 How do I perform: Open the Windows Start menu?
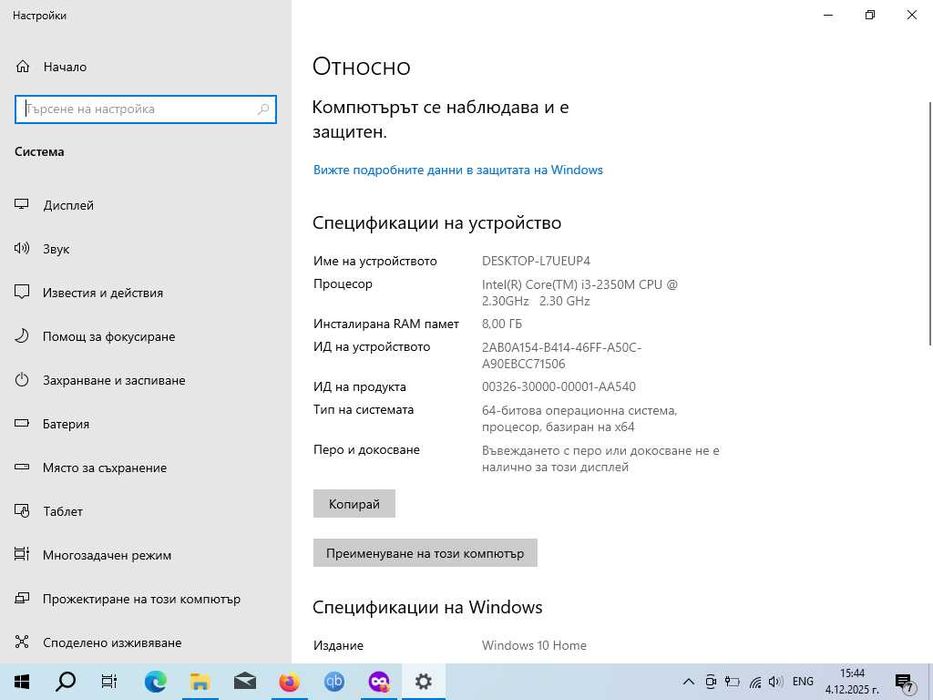[x=22, y=682]
